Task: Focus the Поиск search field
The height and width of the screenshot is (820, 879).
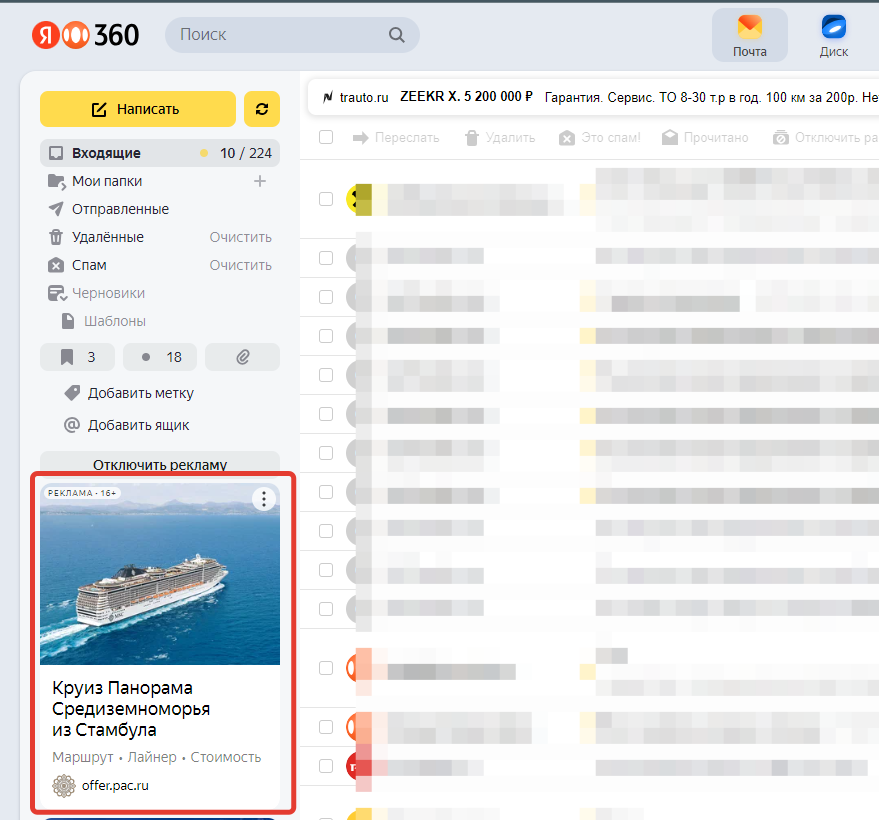Action: [x=292, y=35]
